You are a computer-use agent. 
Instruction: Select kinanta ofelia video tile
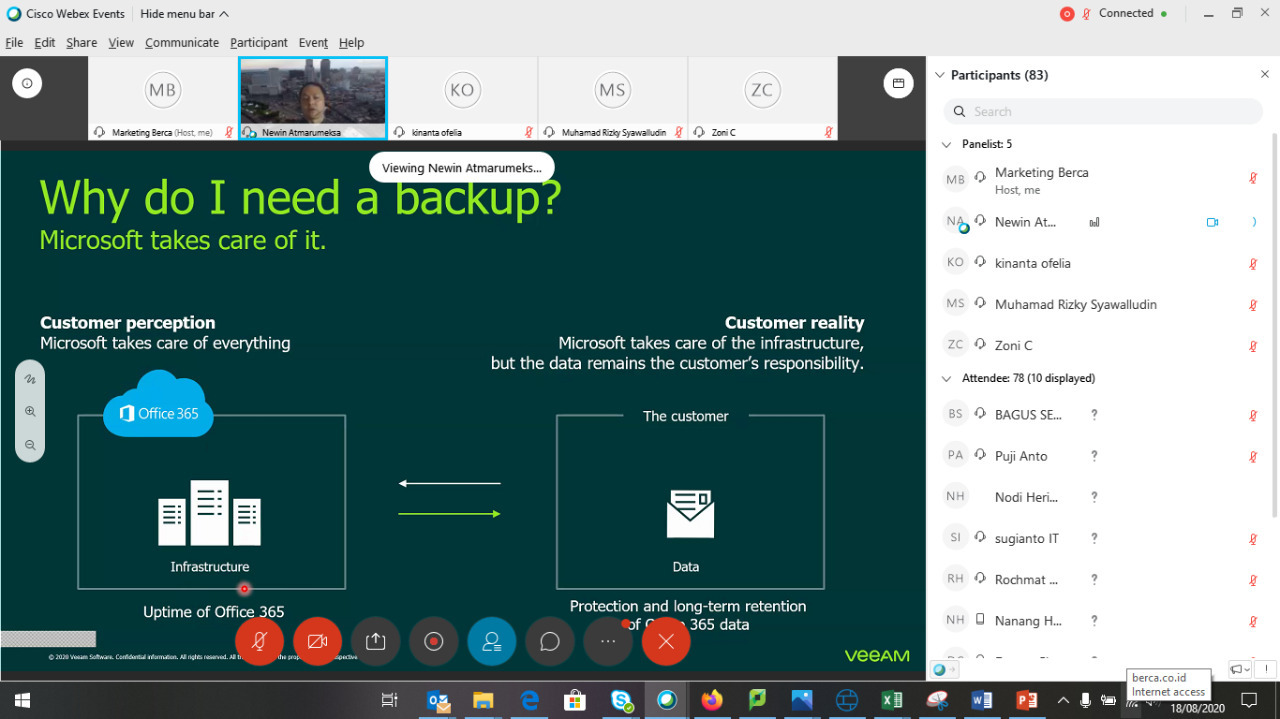pyautogui.click(x=462, y=98)
